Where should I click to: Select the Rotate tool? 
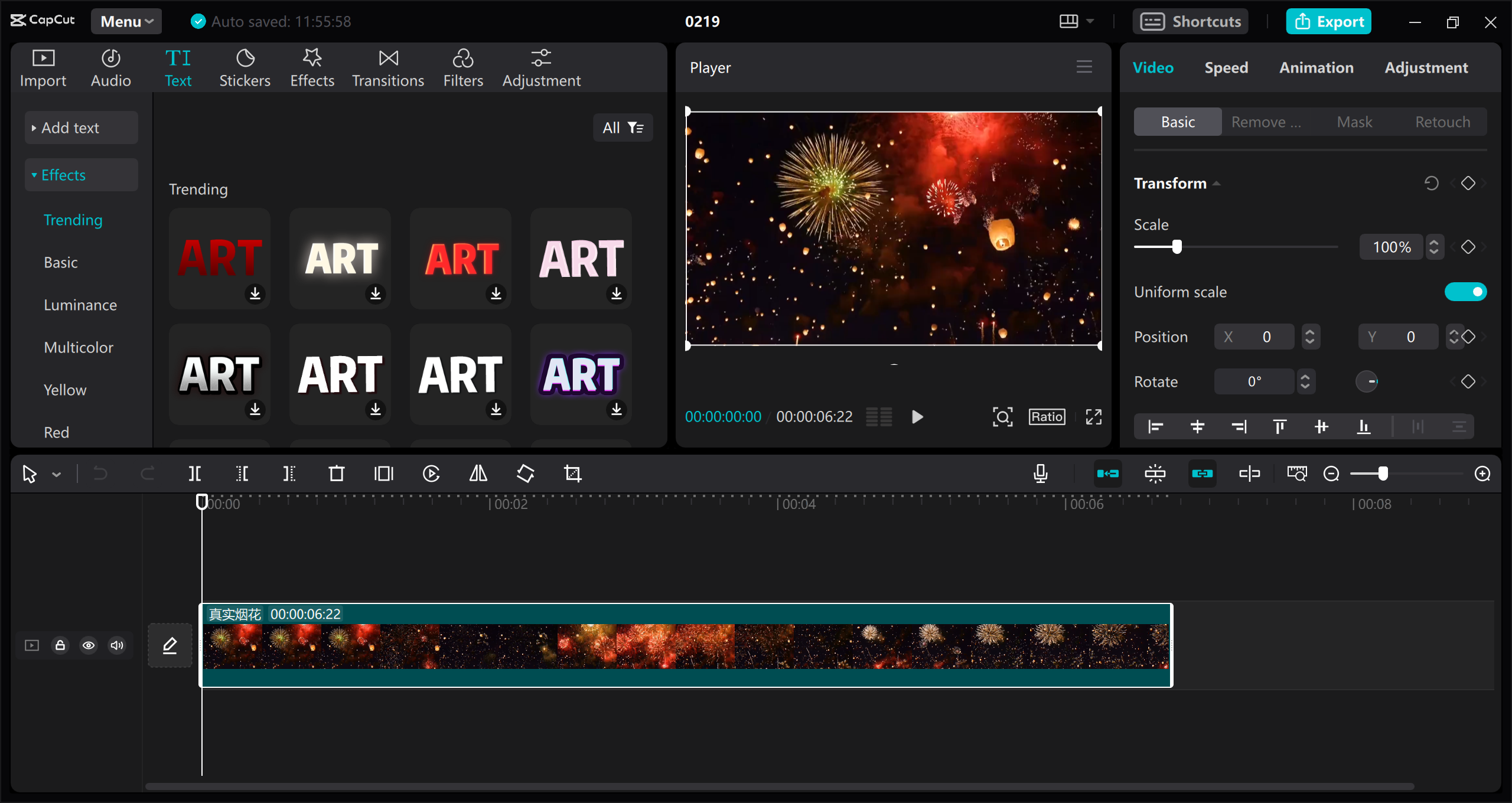coord(525,473)
